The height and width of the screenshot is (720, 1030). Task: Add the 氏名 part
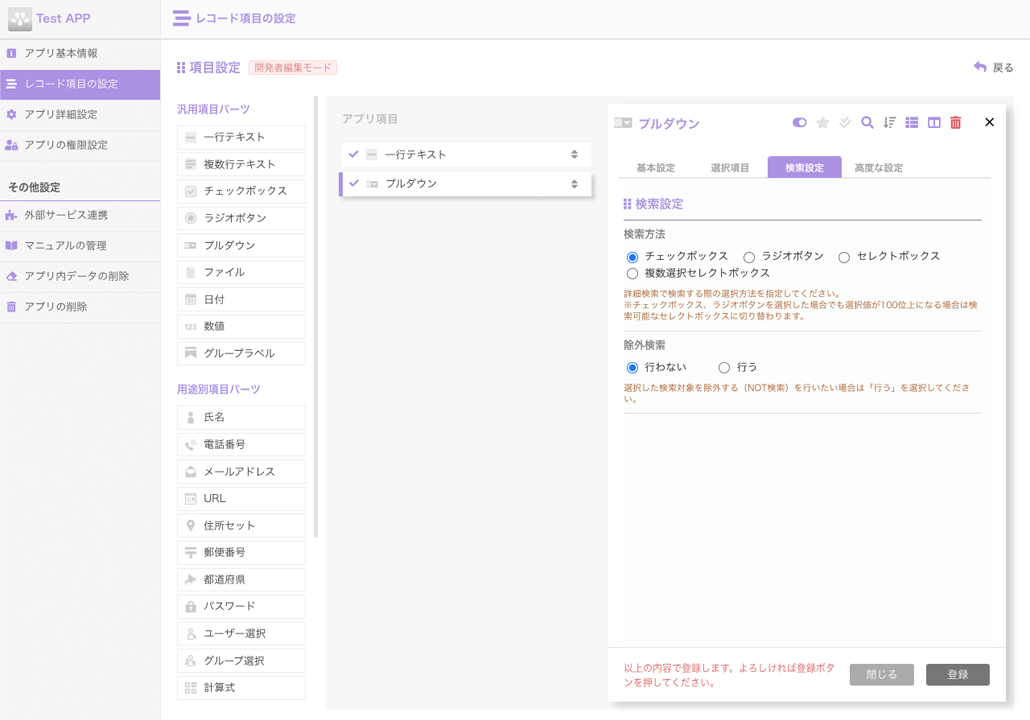click(241, 418)
